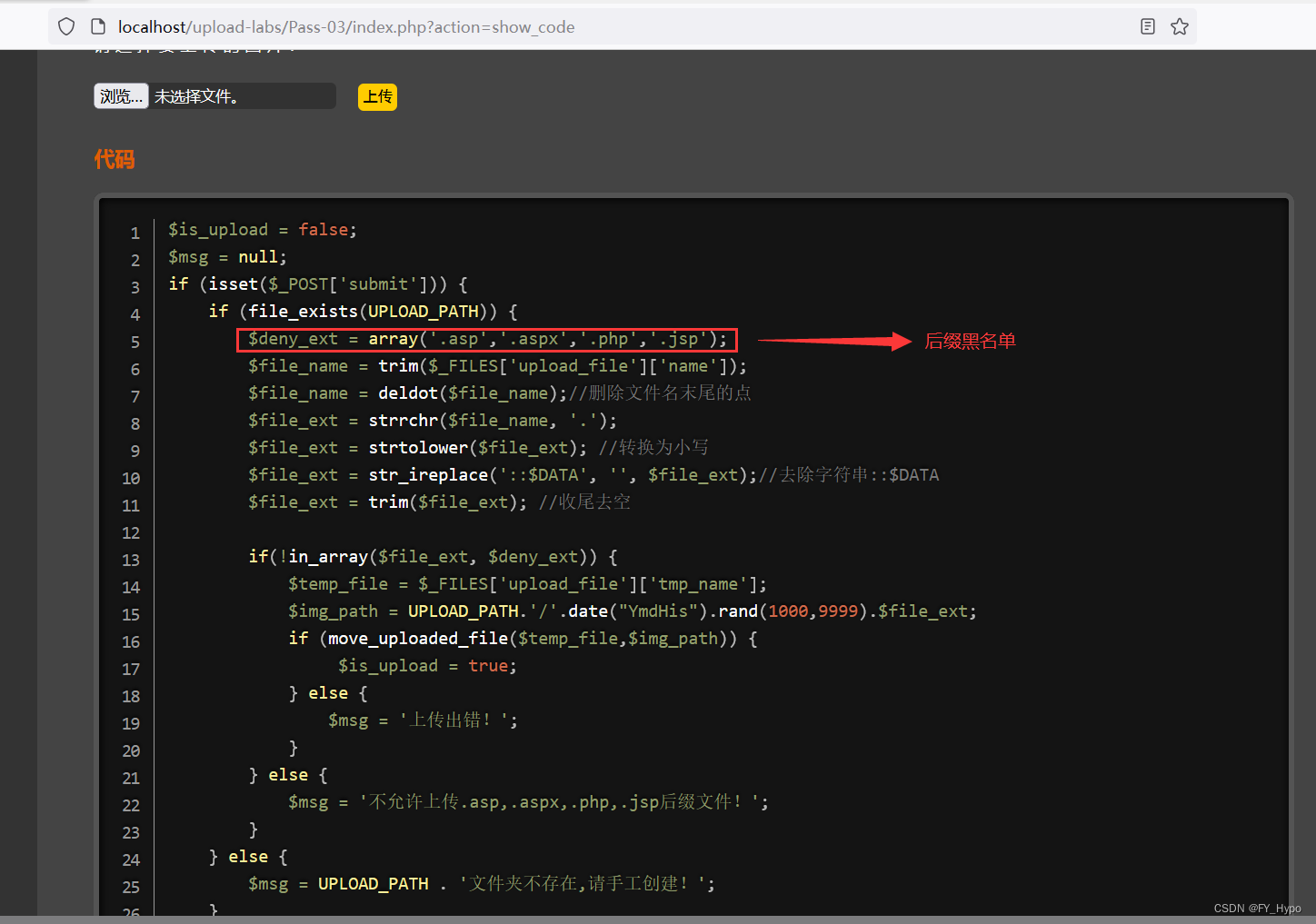Click the in_array($file_ext, $deny_ext) line
The height and width of the screenshot is (924, 1316).
coord(433,557)
